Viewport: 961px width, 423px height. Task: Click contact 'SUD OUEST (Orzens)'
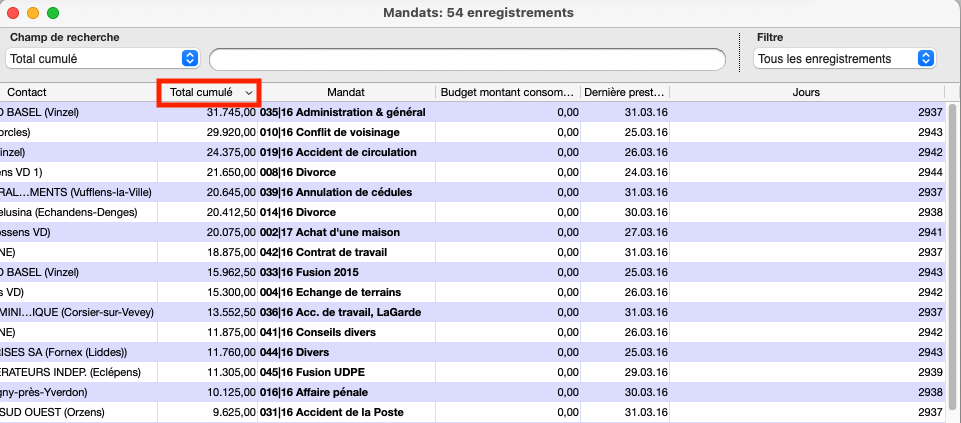[52, 413]
